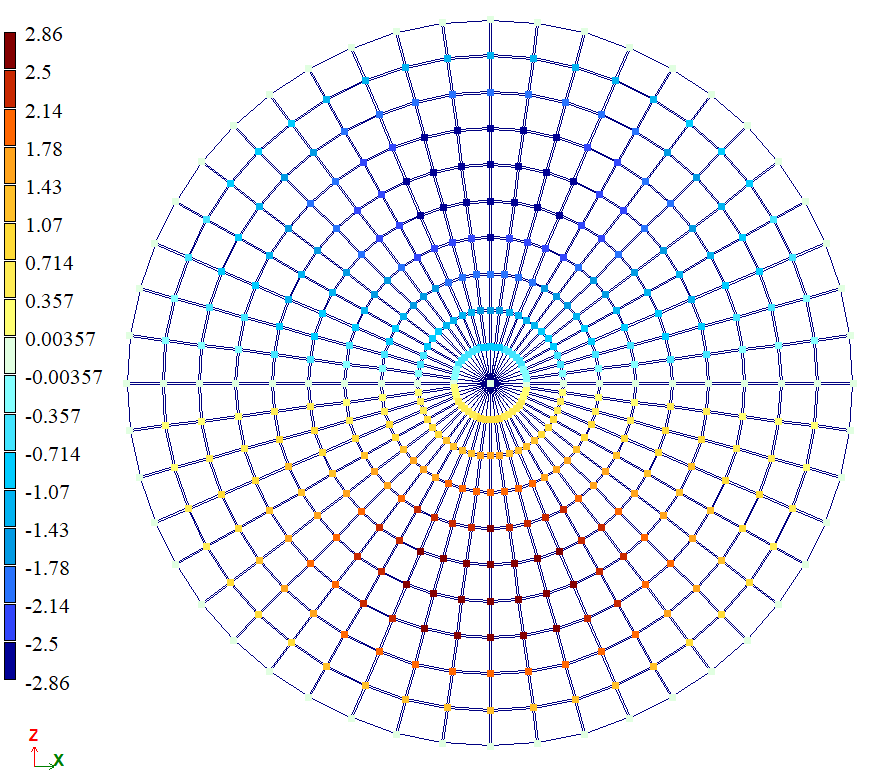The height and width of the screenshot is (781, 873).
Task: Click the -2.86 minimum legend value
Action: click(x=48, y=684)
